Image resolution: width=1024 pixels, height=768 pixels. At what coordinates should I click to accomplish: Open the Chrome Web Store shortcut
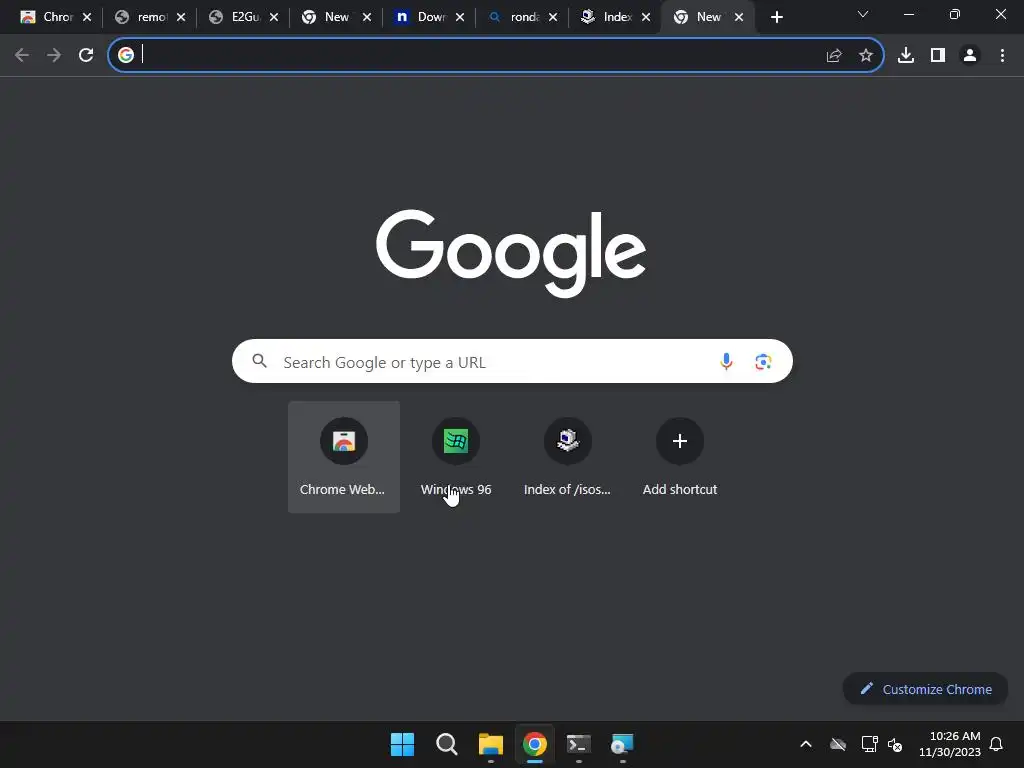344,456
